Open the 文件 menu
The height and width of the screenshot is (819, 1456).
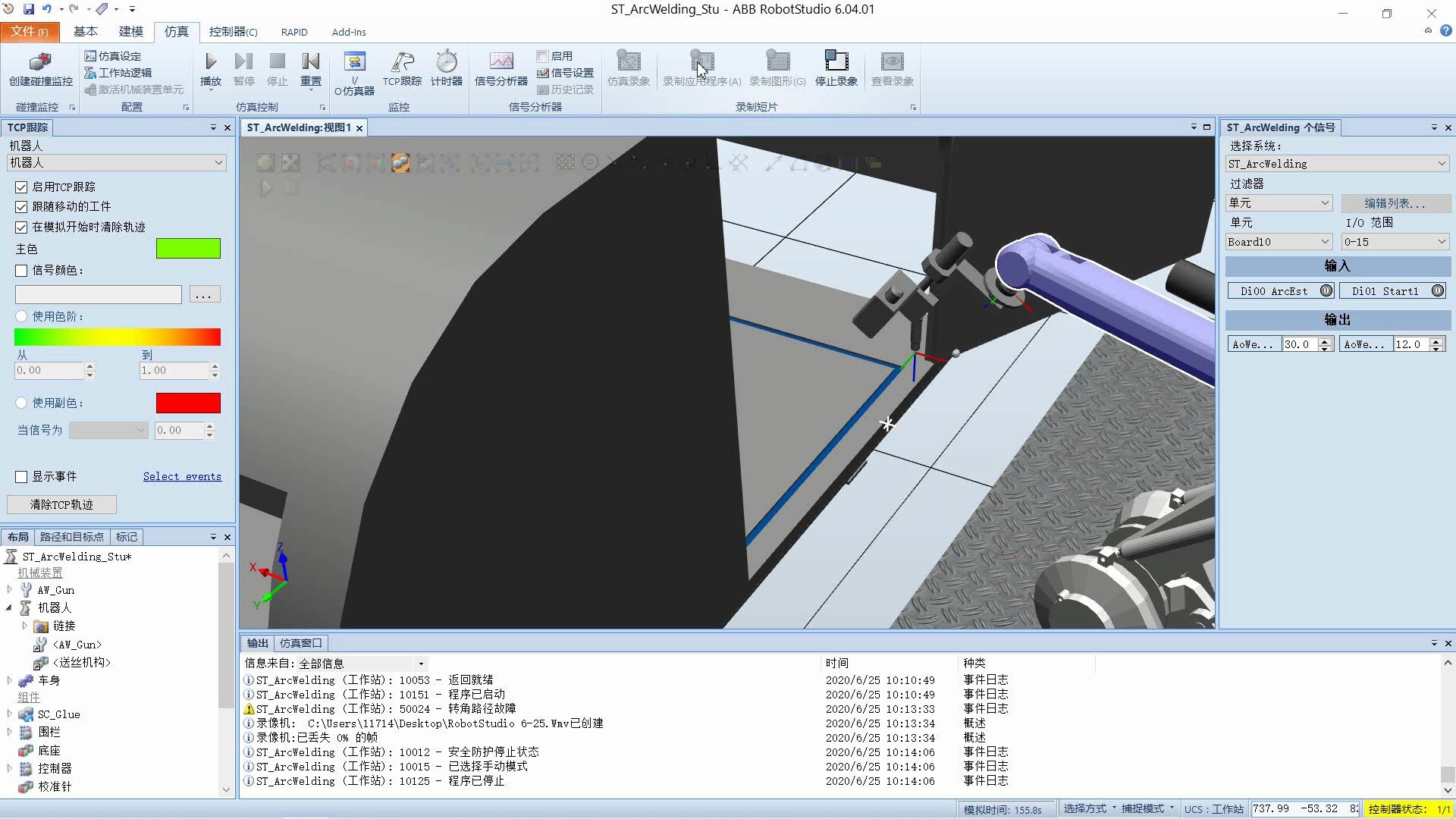tap(30, 31)
